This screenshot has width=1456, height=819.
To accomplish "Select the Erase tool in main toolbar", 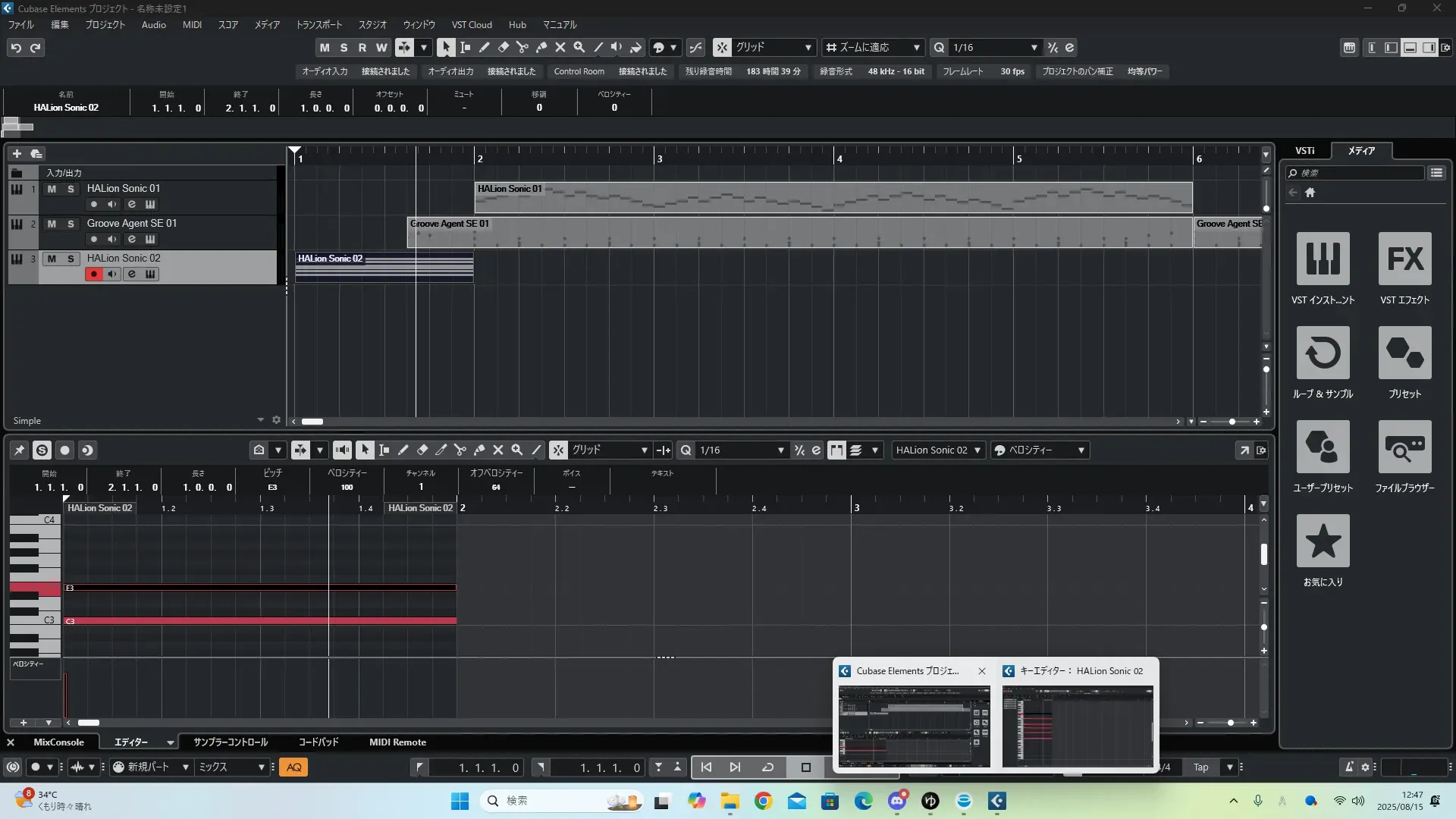I will click(503, 47).
